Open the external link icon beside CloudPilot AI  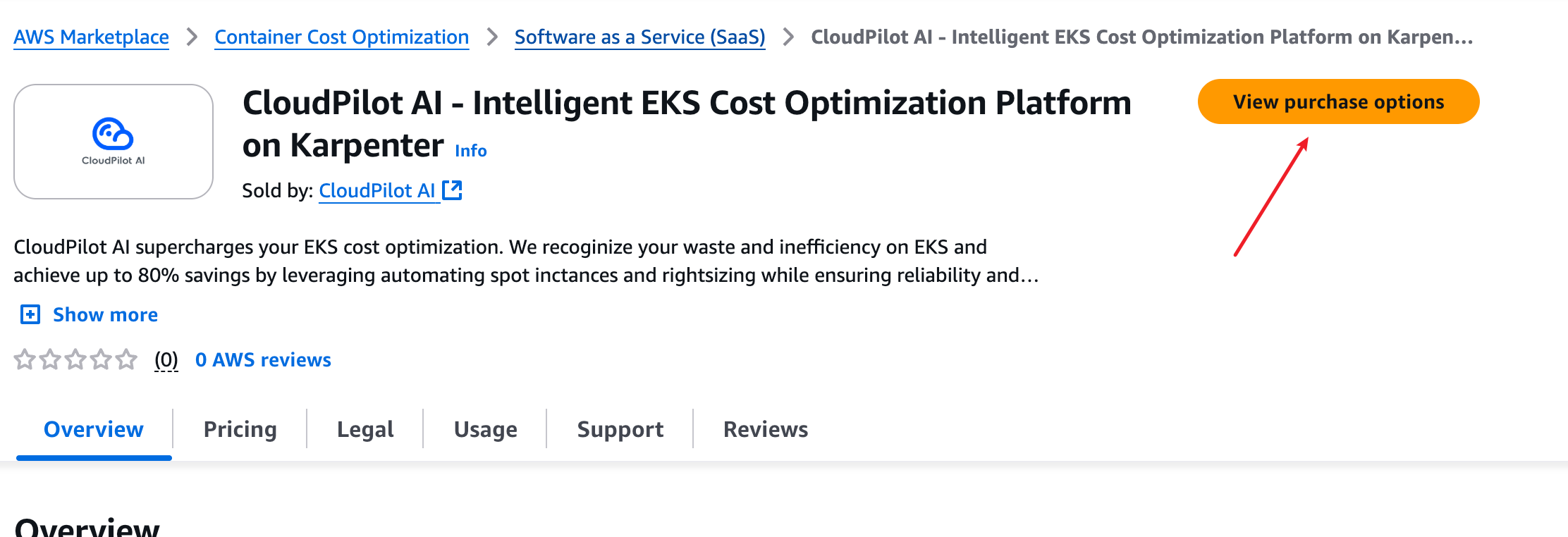pyautogui.click(x=452, y=190)
